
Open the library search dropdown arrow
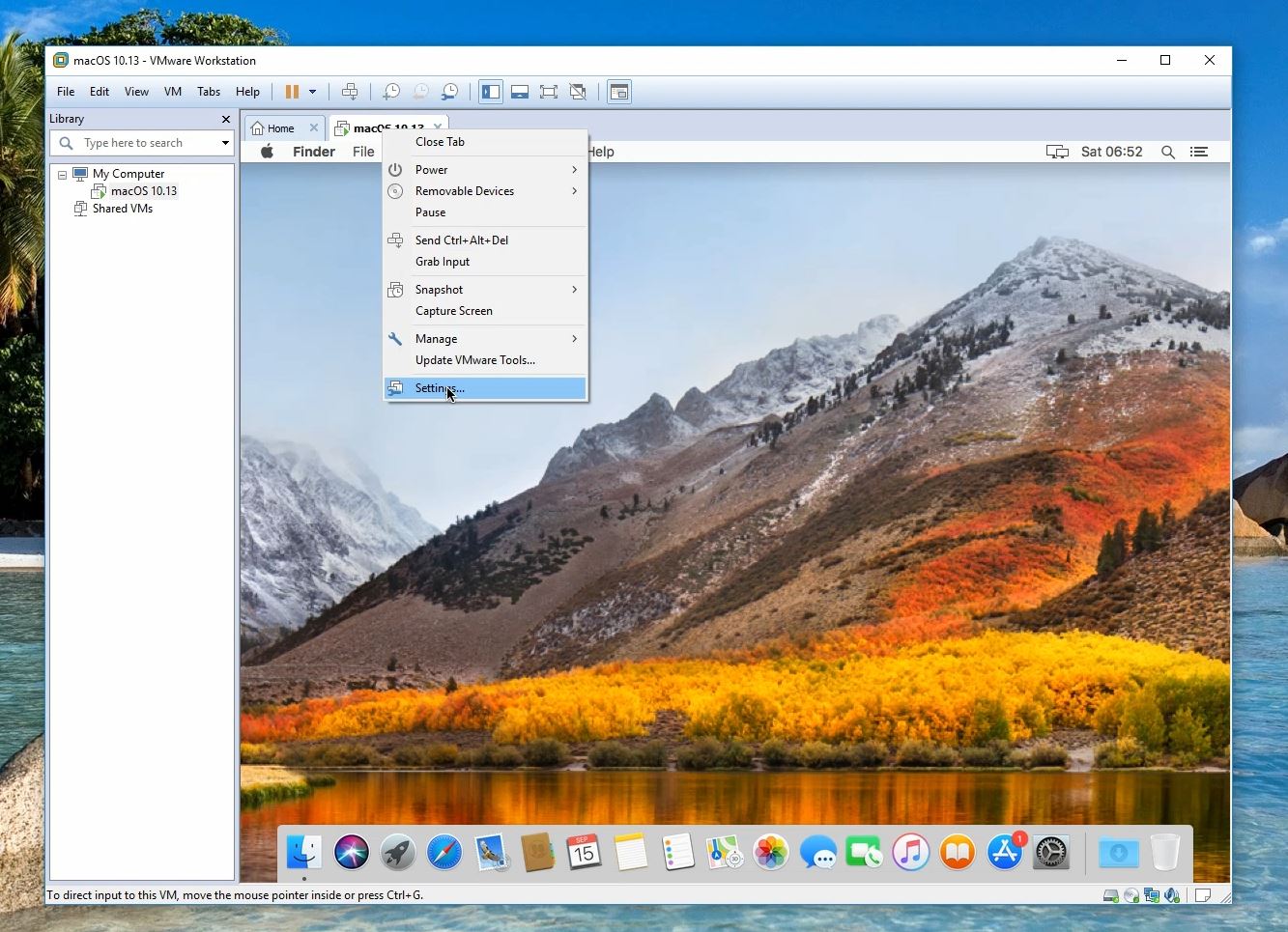pyautogui.click(x=225, y=143)
